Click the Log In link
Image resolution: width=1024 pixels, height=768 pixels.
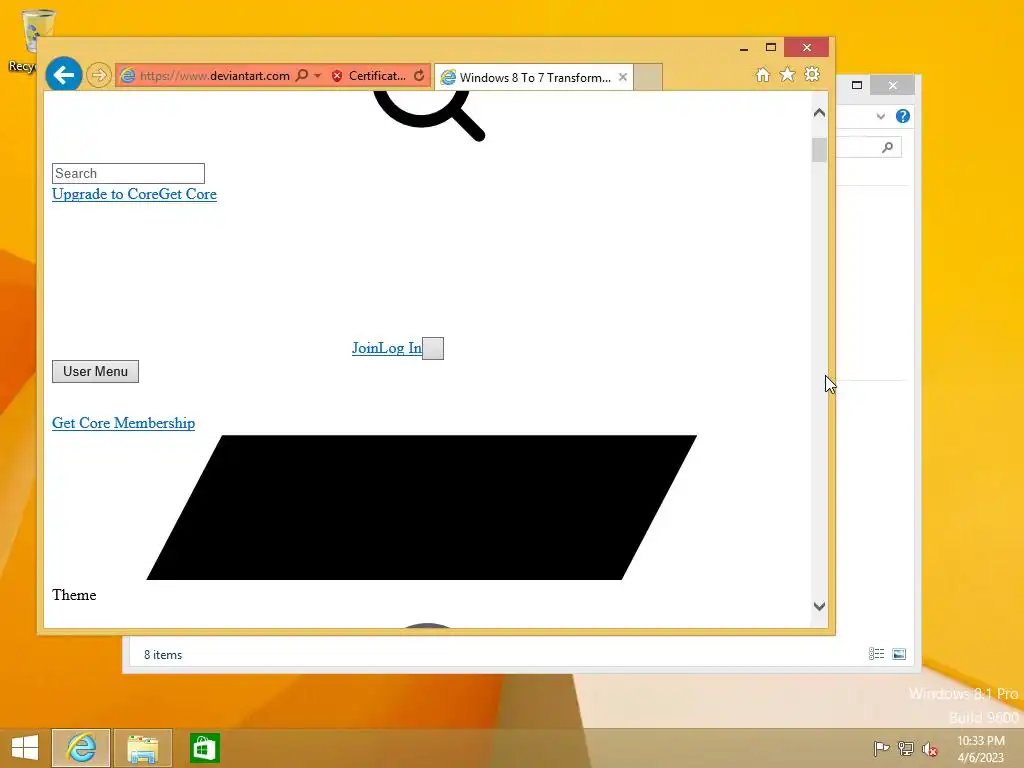click(x=400, y=348)
